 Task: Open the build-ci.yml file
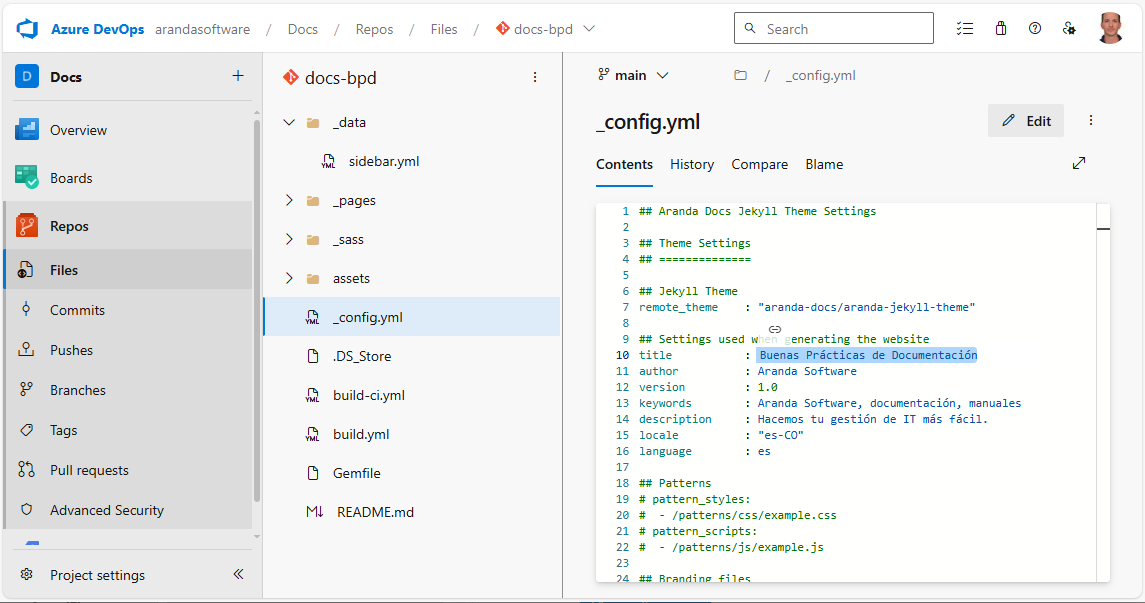368,395
